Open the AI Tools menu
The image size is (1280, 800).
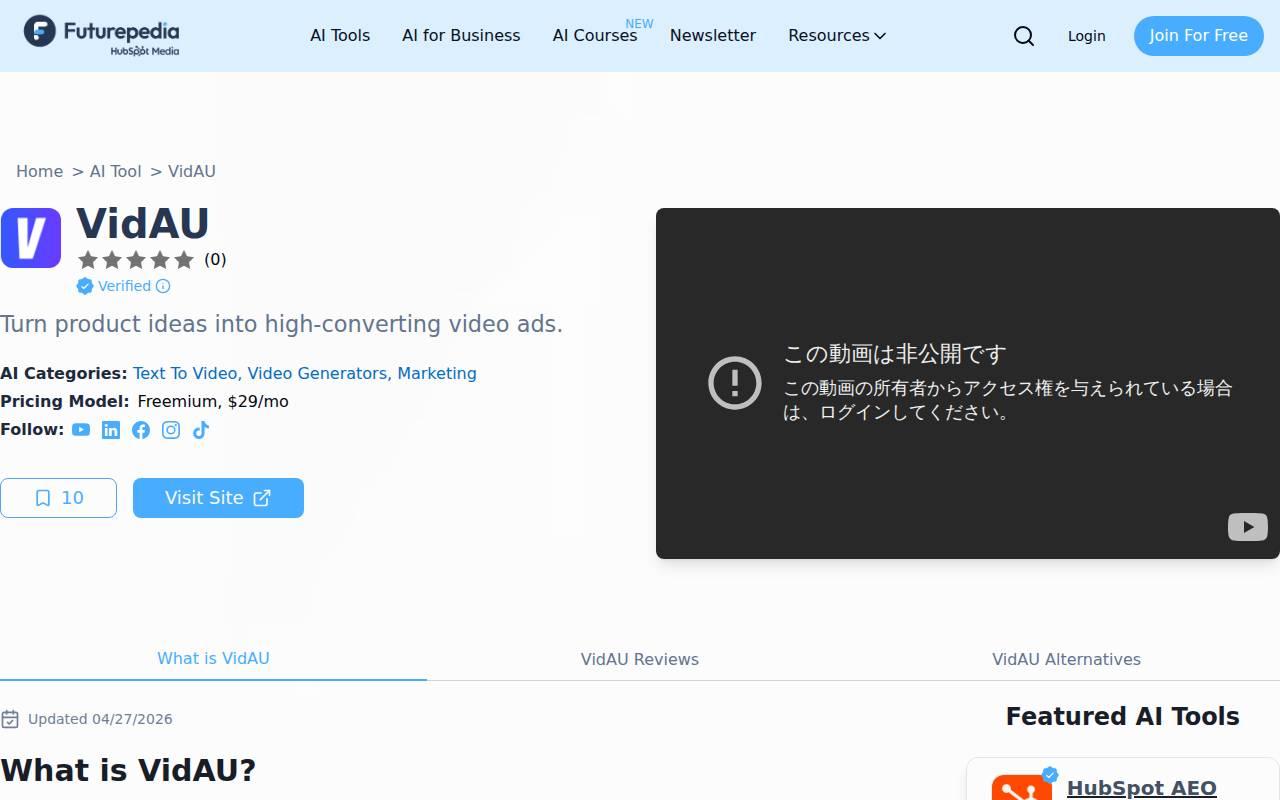[x=340, y=35]
